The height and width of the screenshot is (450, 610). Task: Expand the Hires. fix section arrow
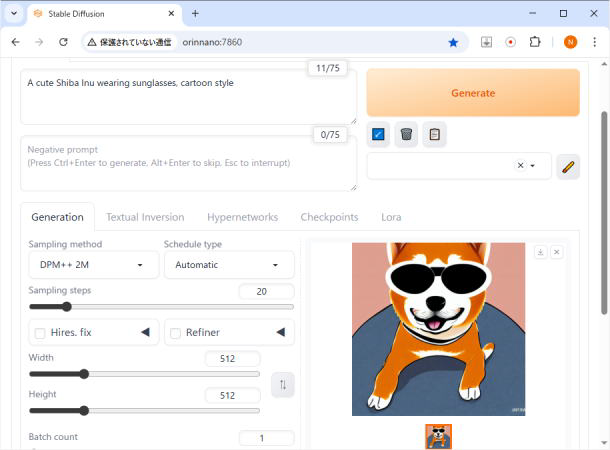(x=145, y=332)
